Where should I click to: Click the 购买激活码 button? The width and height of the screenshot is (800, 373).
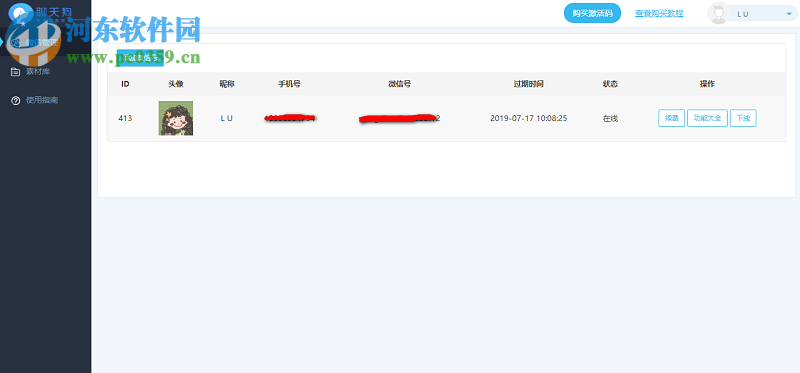[x=592, y=13]
